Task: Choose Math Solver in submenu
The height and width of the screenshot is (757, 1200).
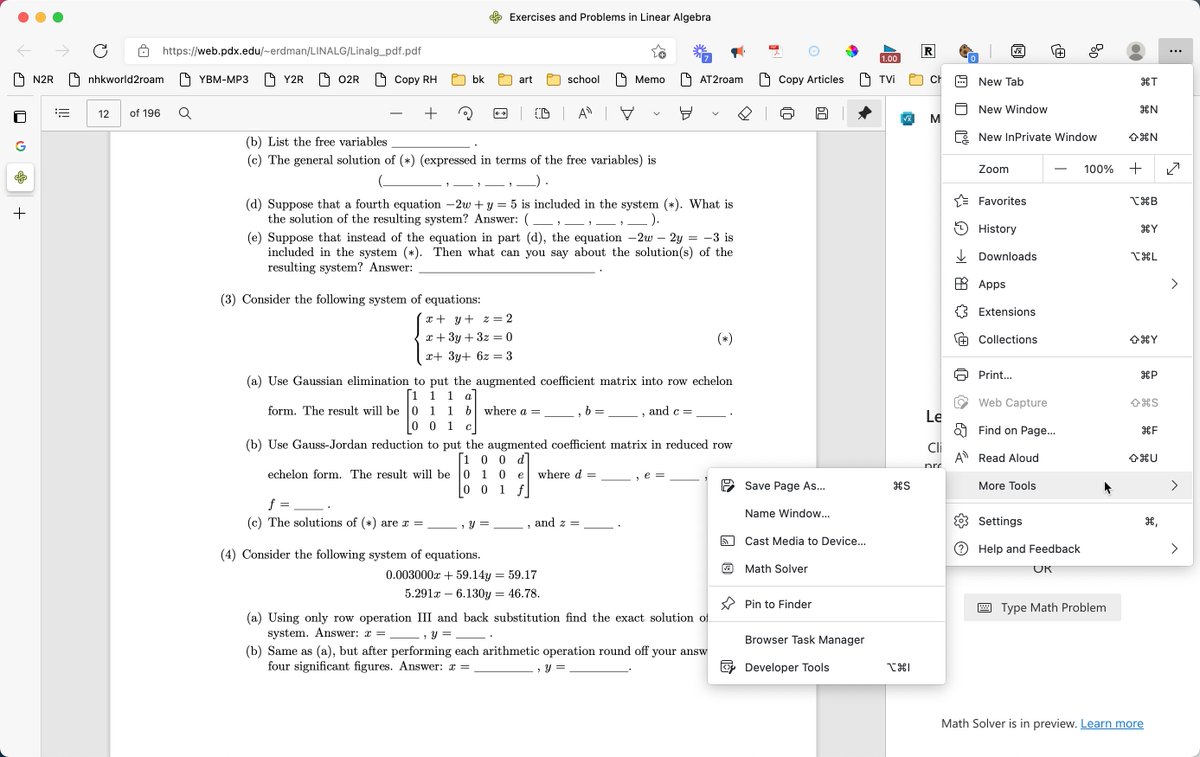Action: [826, 569]
